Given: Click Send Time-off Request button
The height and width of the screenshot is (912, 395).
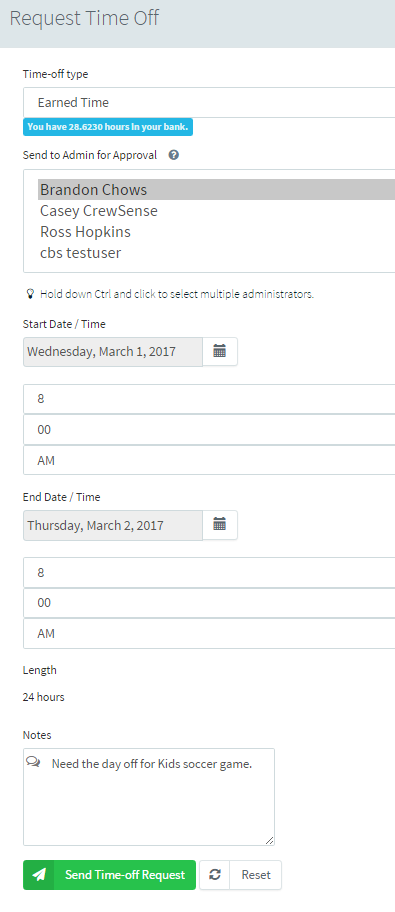Looking at the screenshot, I should [109, 875].
